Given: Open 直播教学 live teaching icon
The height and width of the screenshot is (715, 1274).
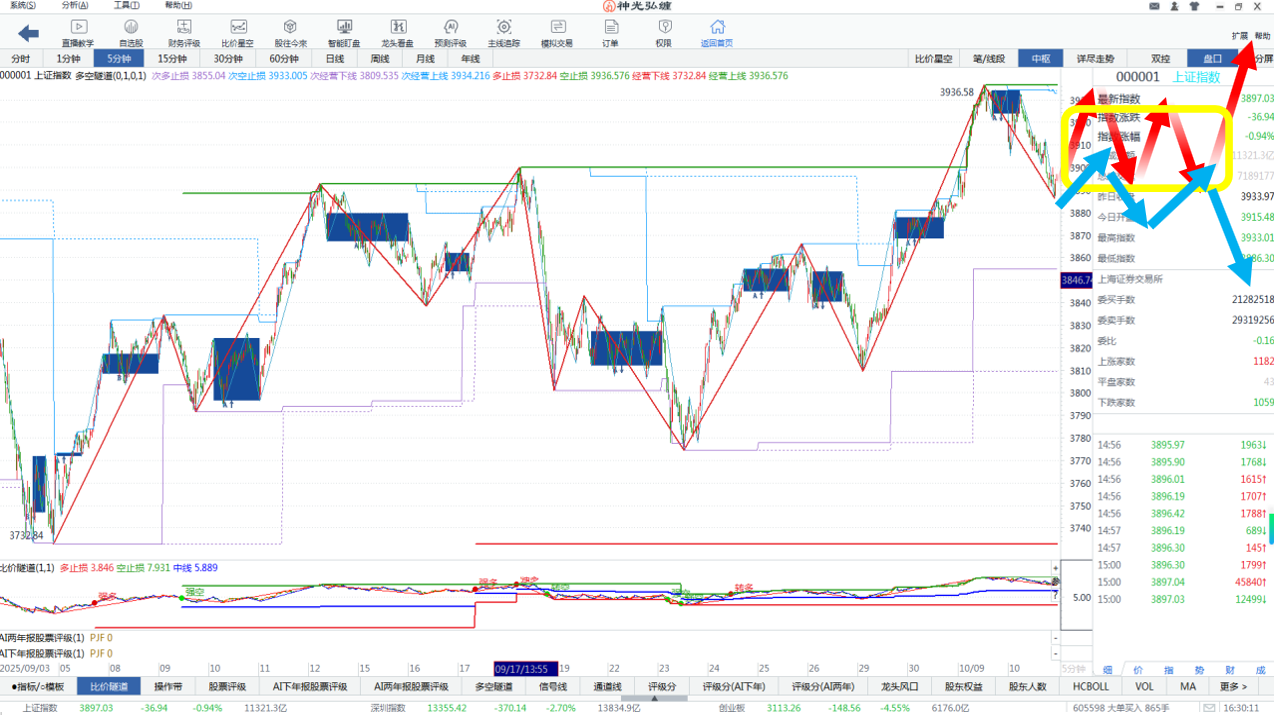Looking at the screenshot, I should coord(78,33).
